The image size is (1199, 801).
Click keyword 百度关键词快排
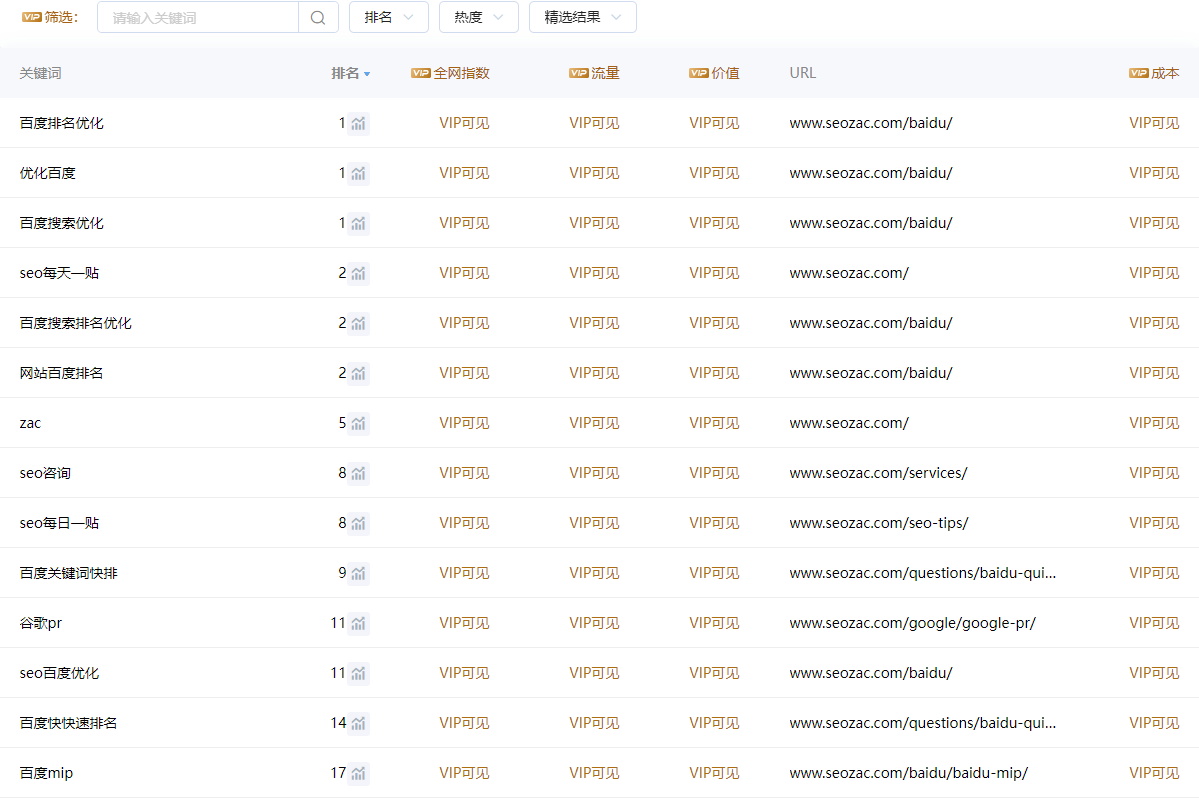(x=68, y=573)
